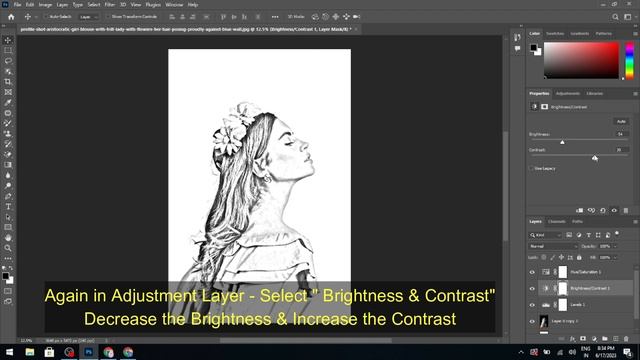The width and height of the screenshot is (640, 360).
Task: Select the Spot Healing Brush tool
Action: (x=8, y=113)
